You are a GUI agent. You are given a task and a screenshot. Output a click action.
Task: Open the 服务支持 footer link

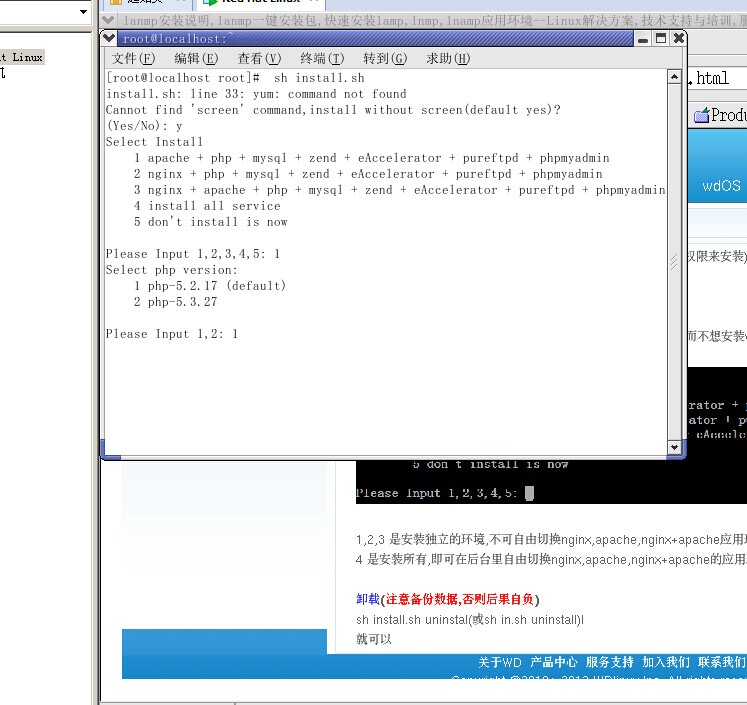coord(609,662)
